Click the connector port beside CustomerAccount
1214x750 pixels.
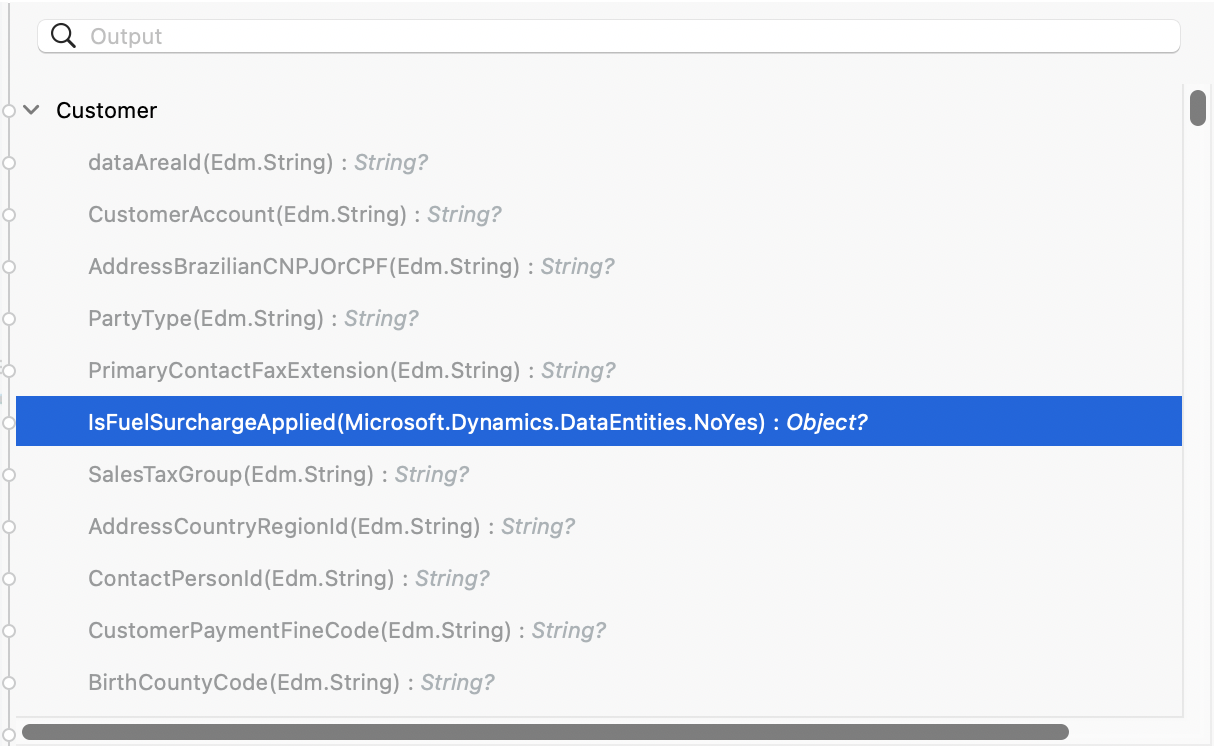9,214
